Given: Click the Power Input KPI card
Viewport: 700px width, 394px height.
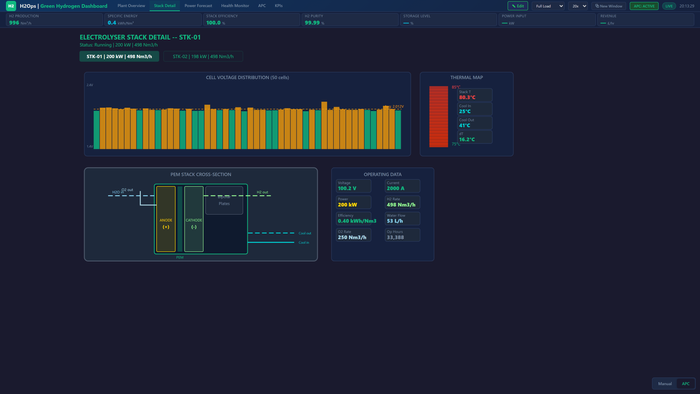Looking at the screenshot, I should (x=547, y=20).
